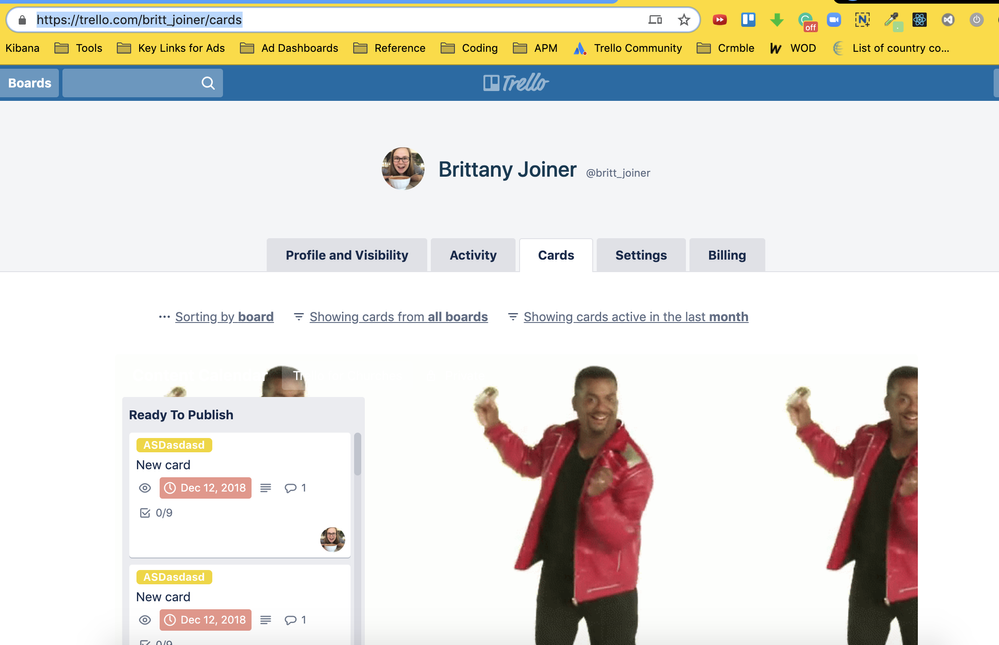Expand the Tools bookmarks folder

click(78, 48)
